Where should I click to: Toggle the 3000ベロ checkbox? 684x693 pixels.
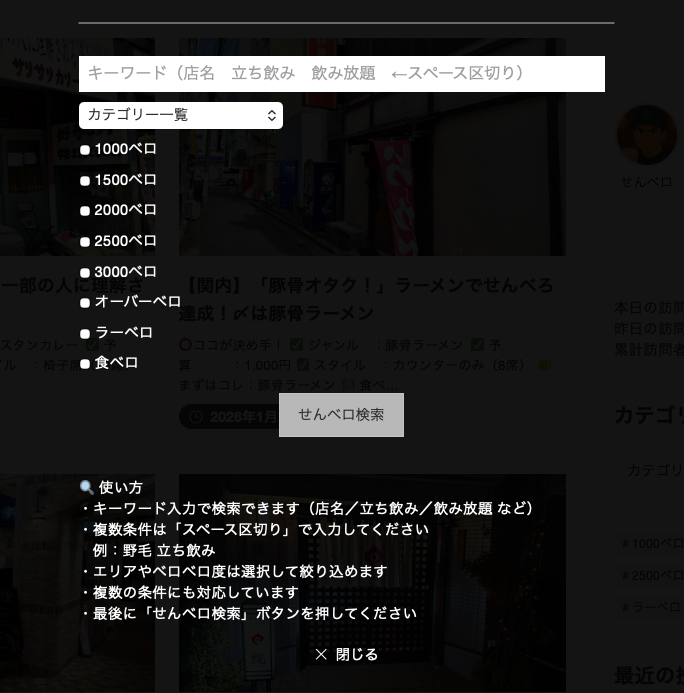coord(85,273)
